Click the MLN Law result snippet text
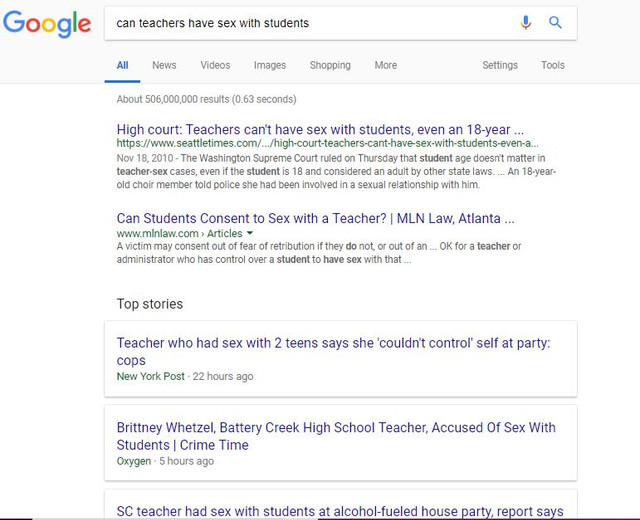Image resolution: width=640 pixels, height=520 pixels. coord(319,253)
